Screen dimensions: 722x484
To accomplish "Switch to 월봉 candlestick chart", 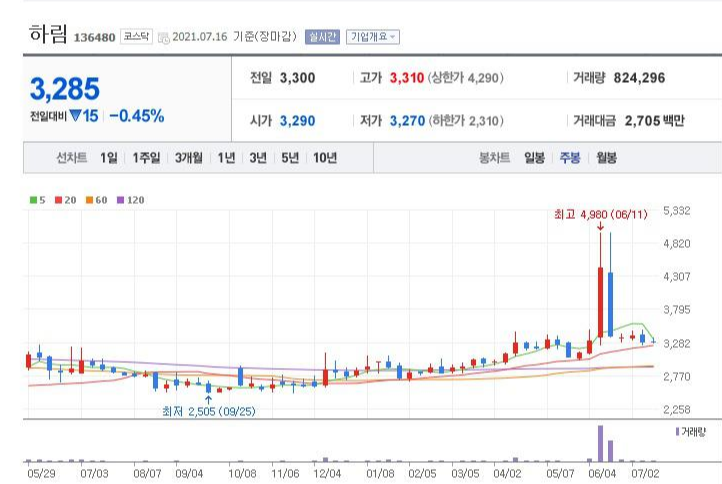I will pos(606,158).
